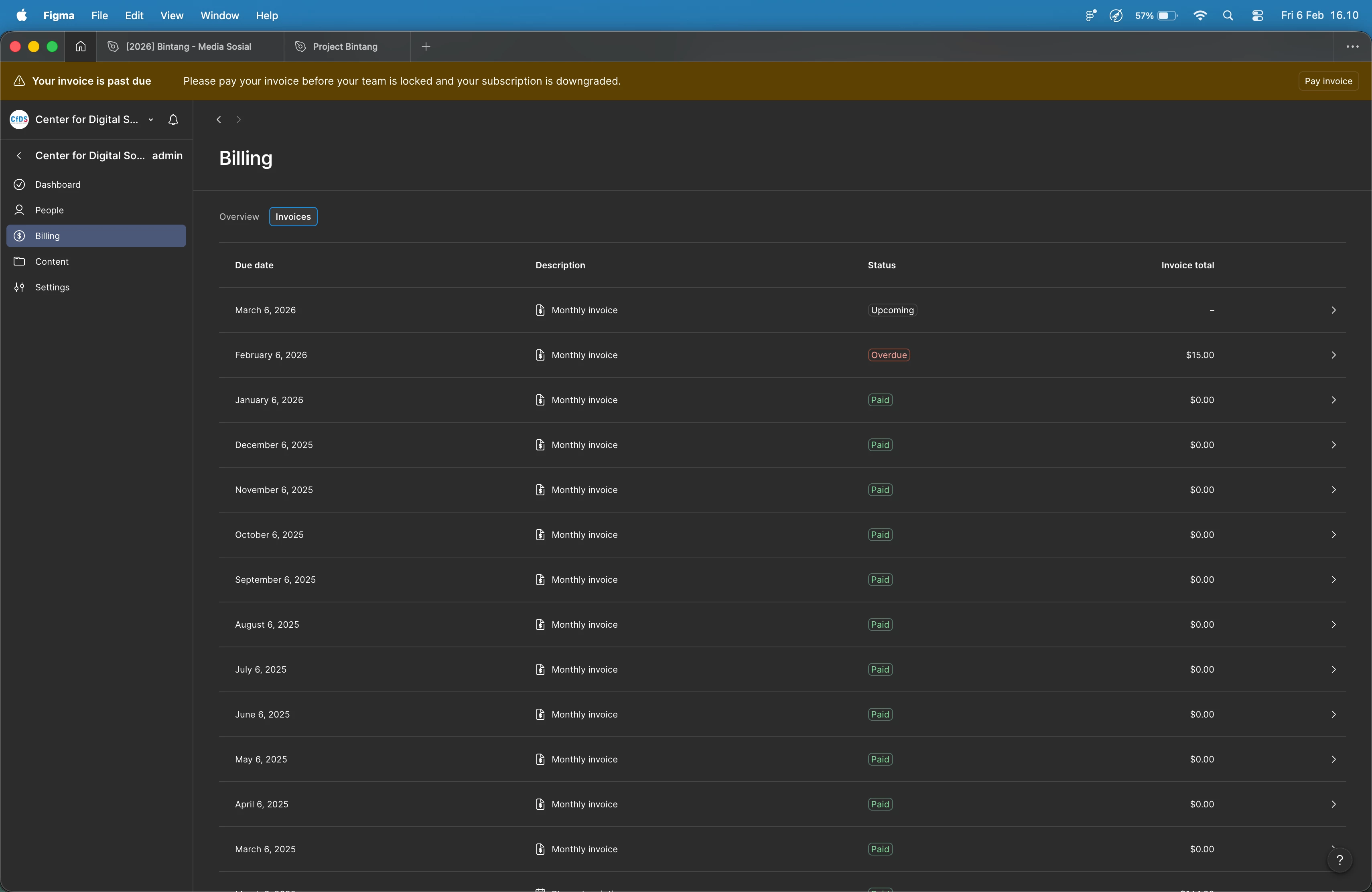Click the notifications bell icon
The height and width of the screenshot is (892, 1372).
[x=173, y=119]
